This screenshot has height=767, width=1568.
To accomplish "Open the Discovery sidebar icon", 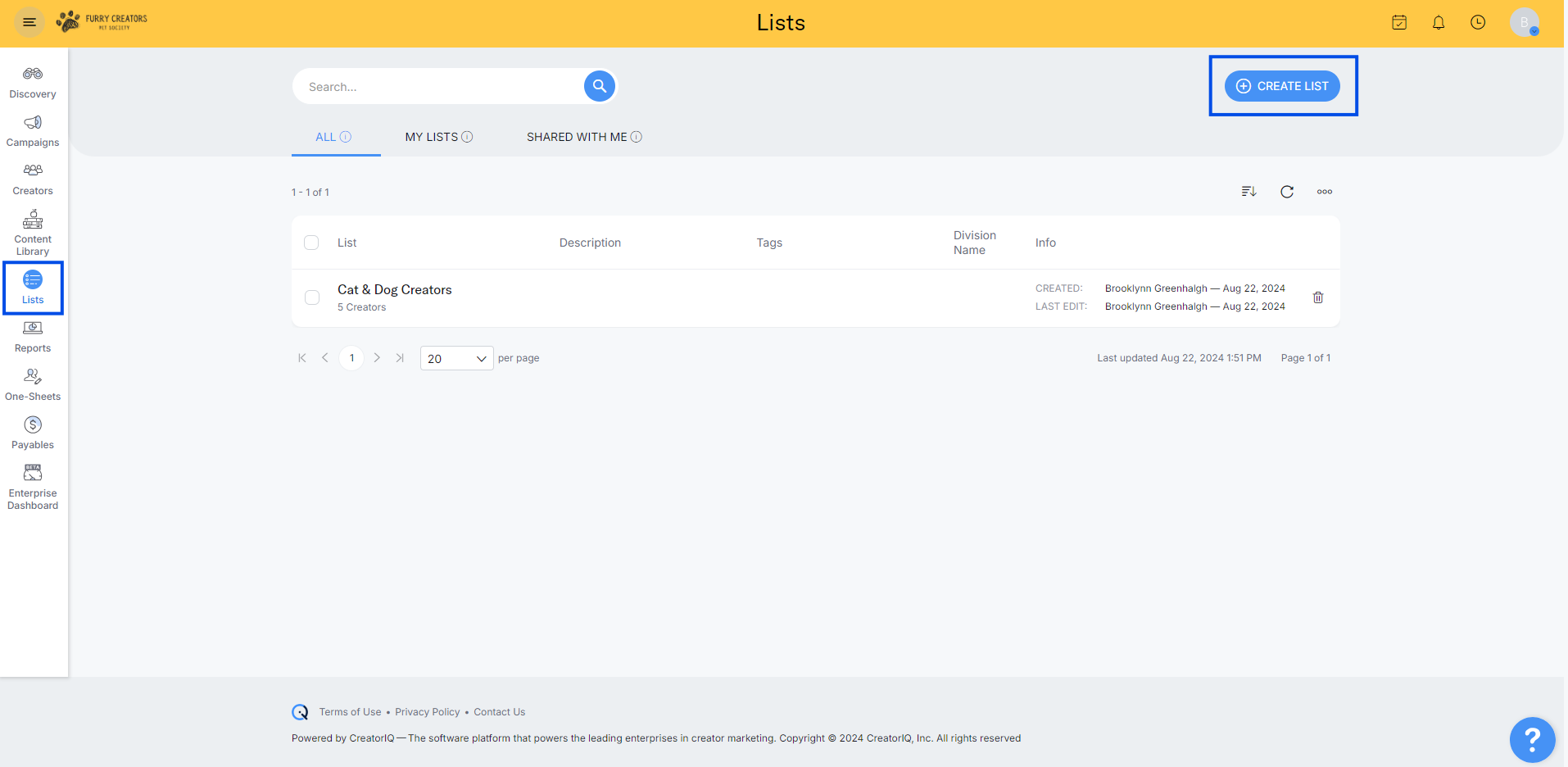I will 33,82.
